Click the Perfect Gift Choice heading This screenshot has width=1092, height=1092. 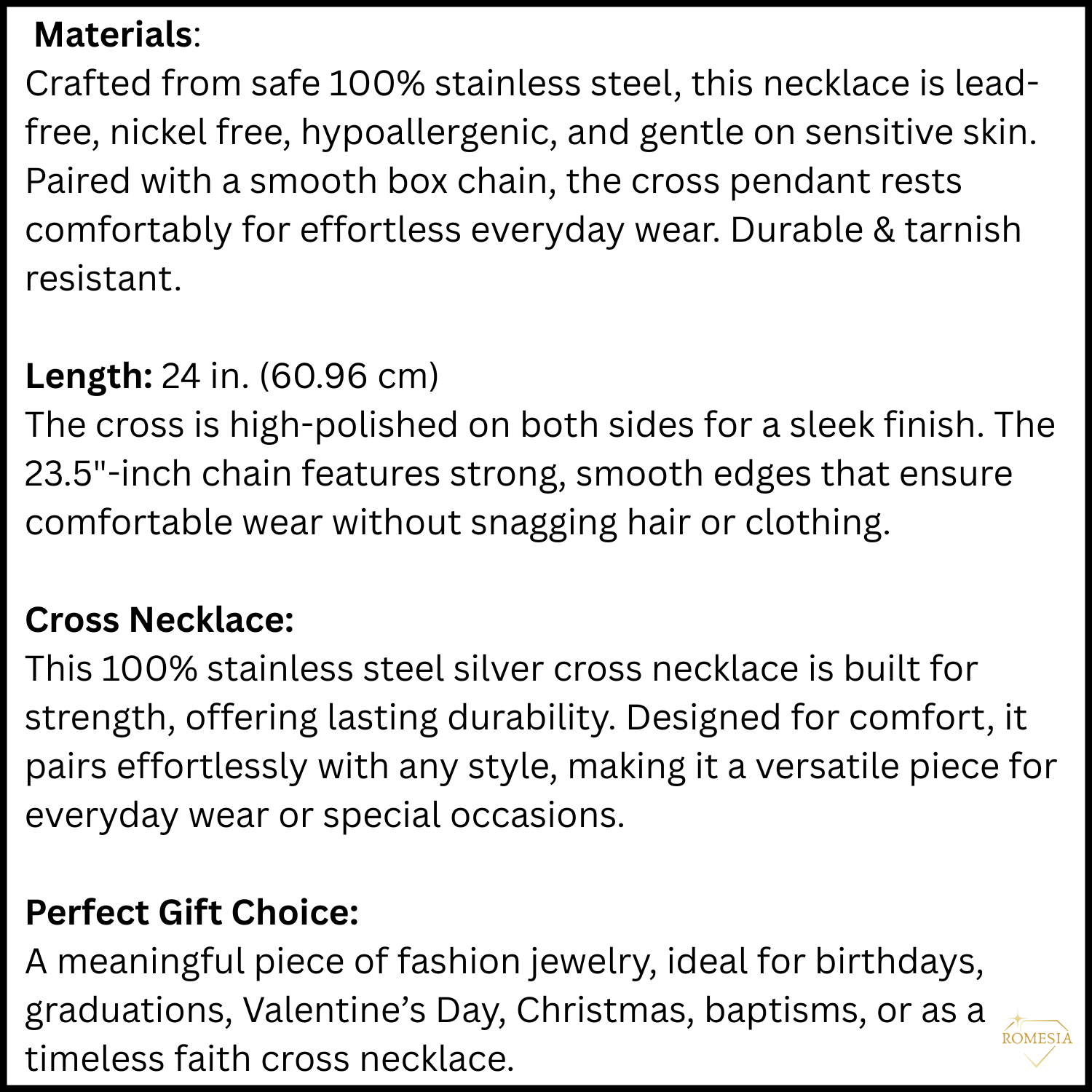click(192, 913)
